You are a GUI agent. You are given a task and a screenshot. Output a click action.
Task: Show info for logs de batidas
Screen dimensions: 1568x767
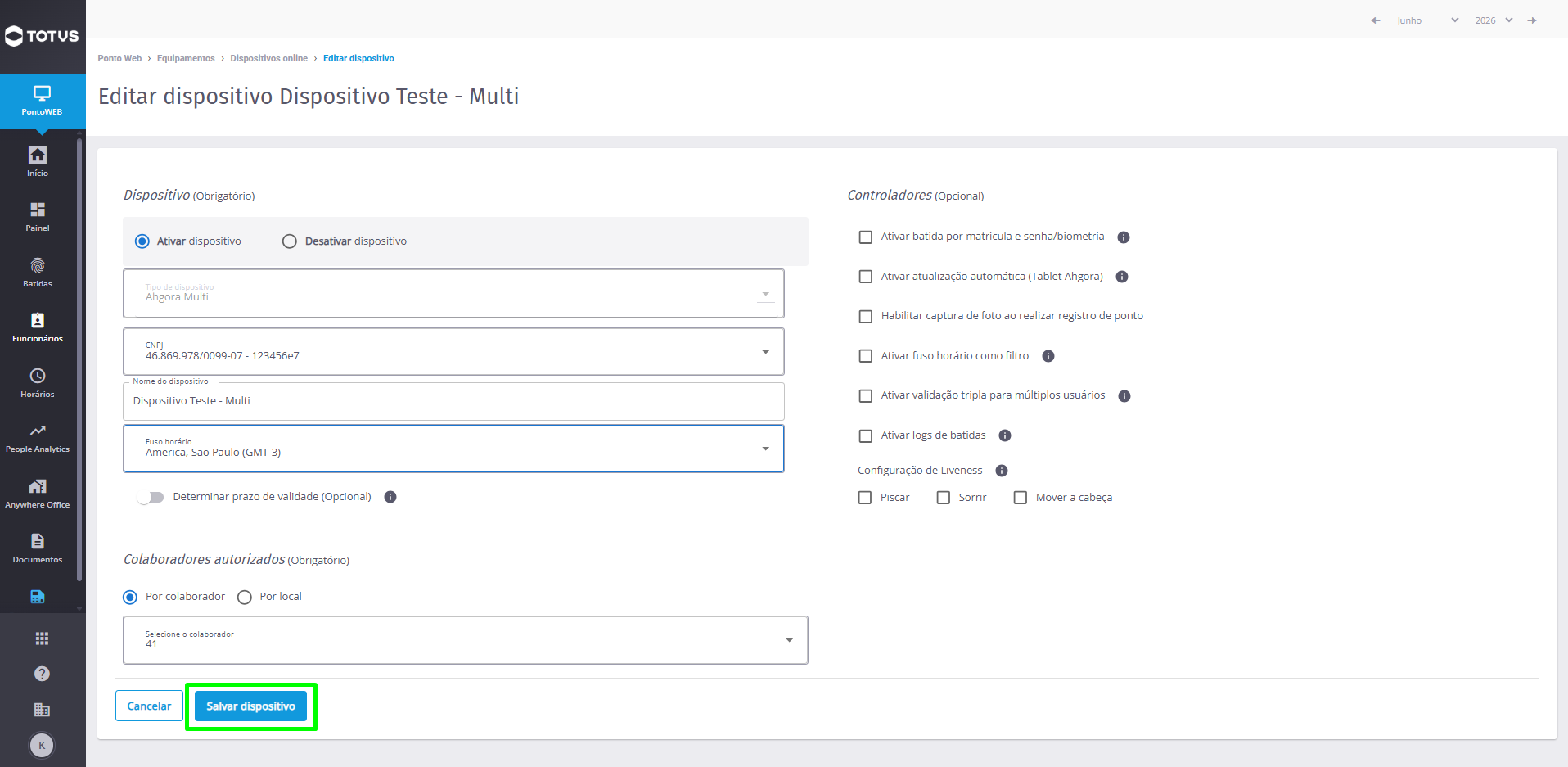tap(1005, 435)
